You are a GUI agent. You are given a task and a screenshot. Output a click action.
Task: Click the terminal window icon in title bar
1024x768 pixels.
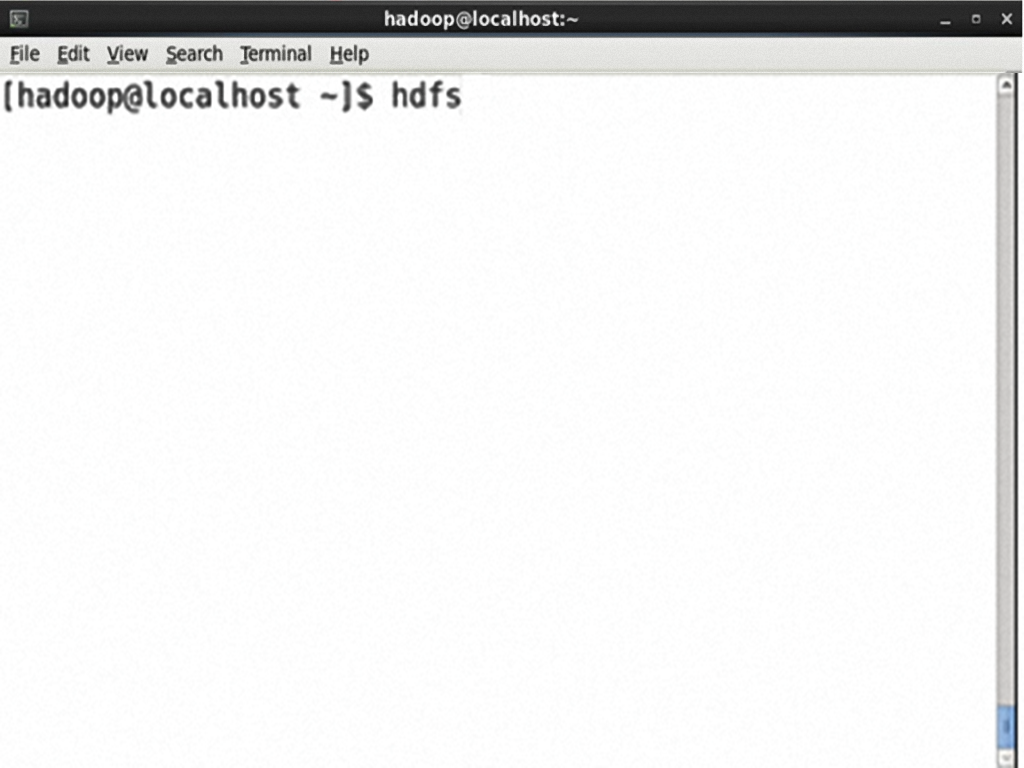(x=18, y=19)
